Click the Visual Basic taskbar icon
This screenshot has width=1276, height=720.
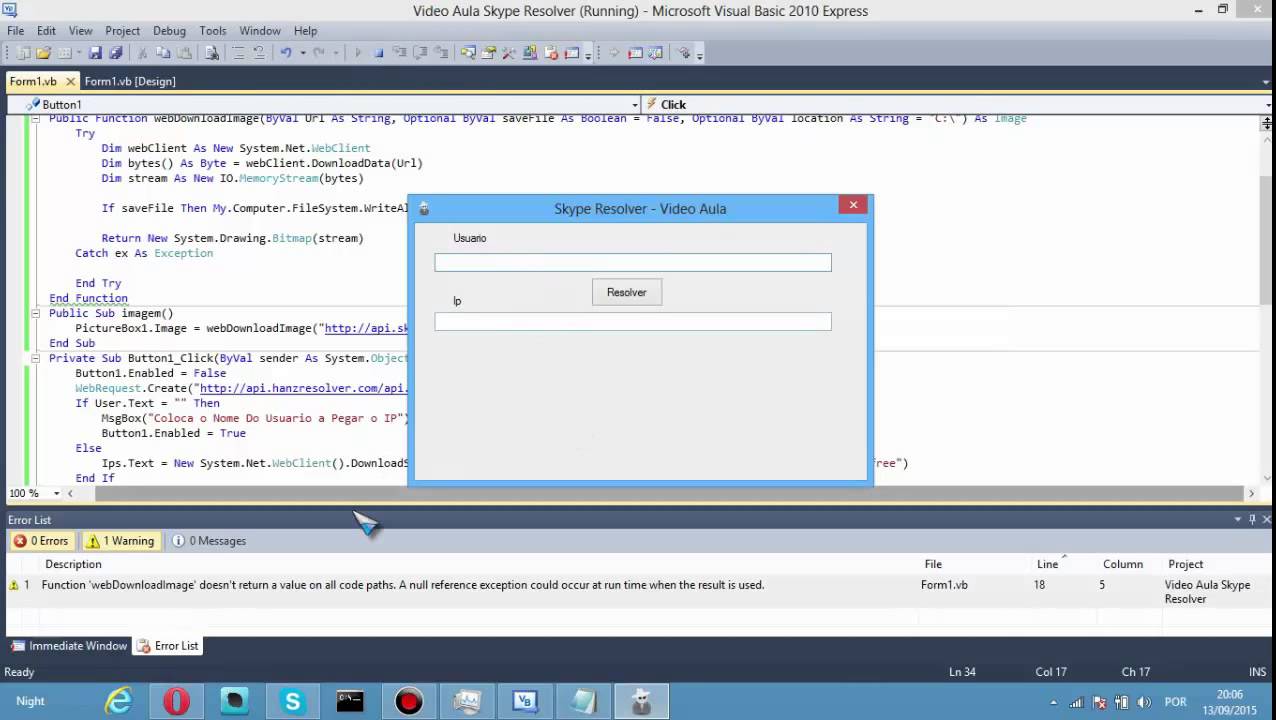point(524,701)
